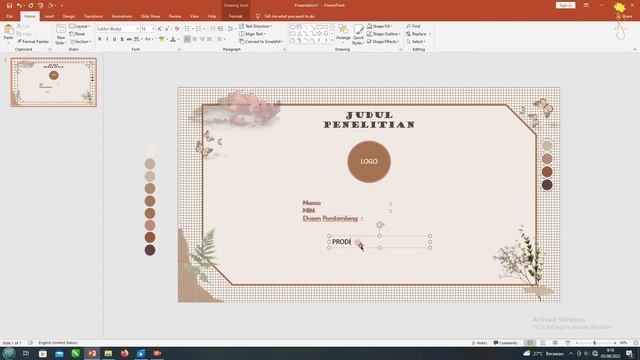This screenshot has width=640, height=360.
Task: Insert a New Slide
Action: coord(60,34)
